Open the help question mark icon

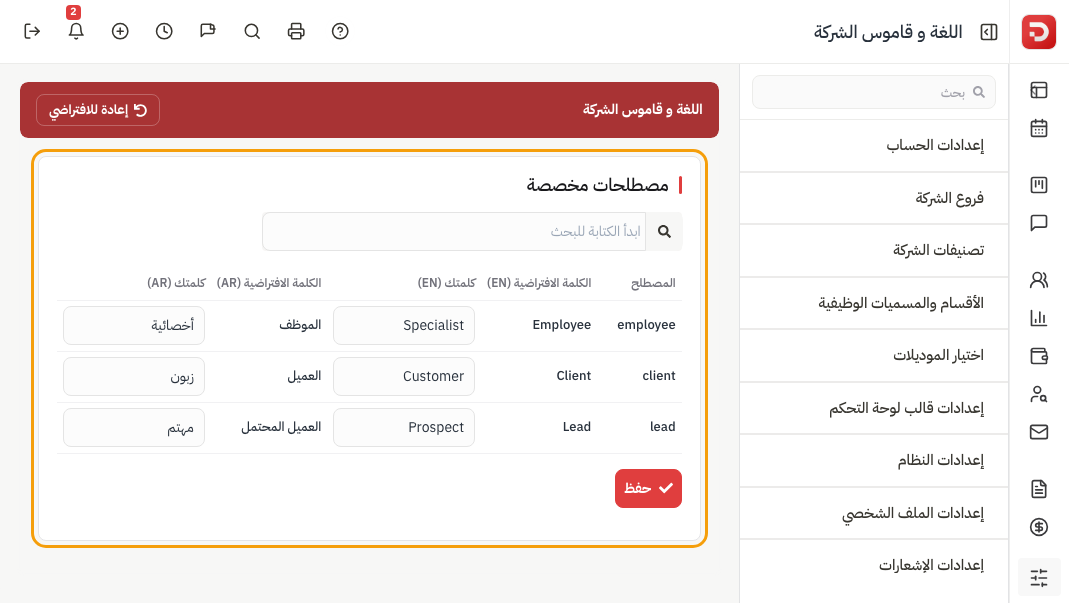340,31
